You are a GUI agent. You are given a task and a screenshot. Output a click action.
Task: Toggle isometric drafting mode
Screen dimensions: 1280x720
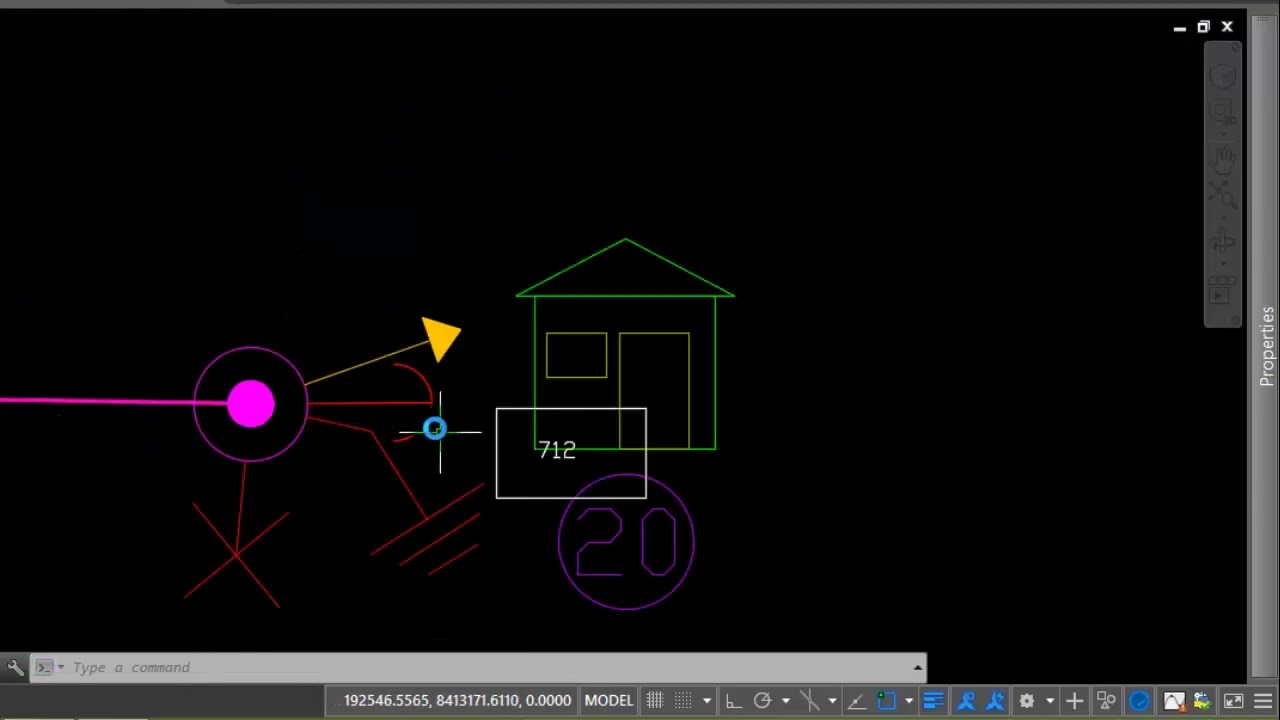click(x=810, y=701)
